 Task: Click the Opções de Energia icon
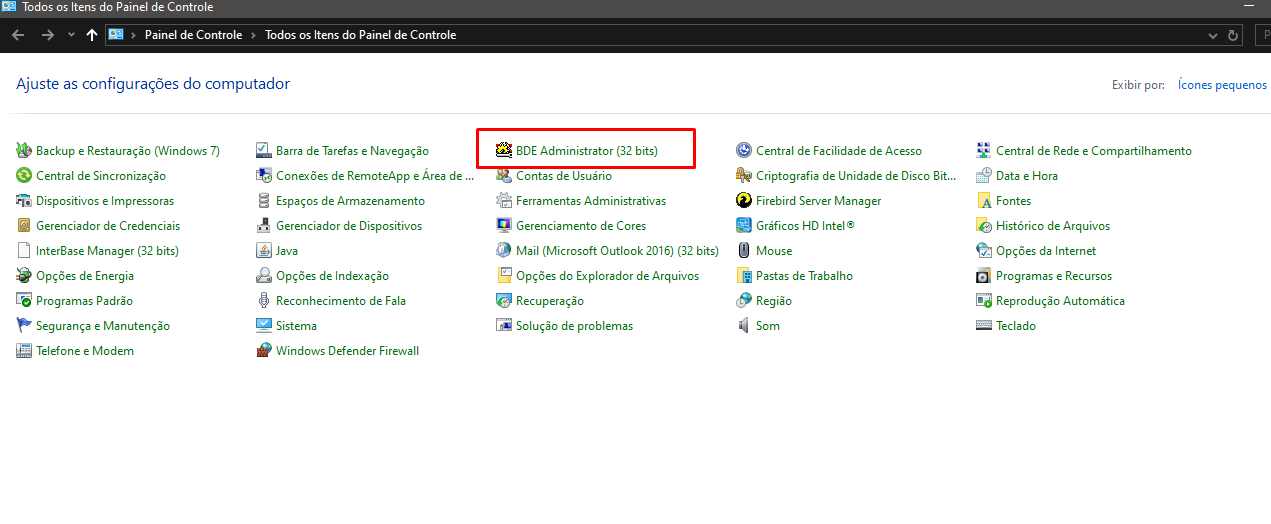tap(25, 276)
